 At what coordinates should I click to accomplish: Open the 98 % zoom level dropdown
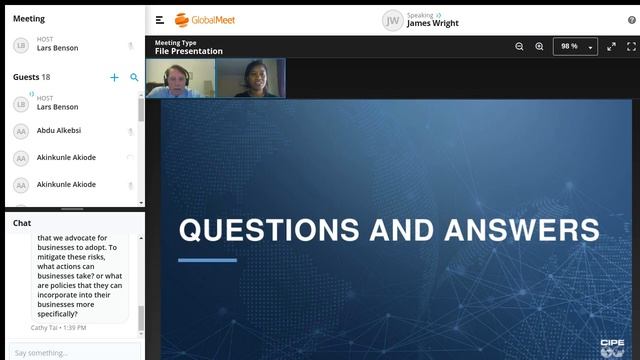(575, 47)
